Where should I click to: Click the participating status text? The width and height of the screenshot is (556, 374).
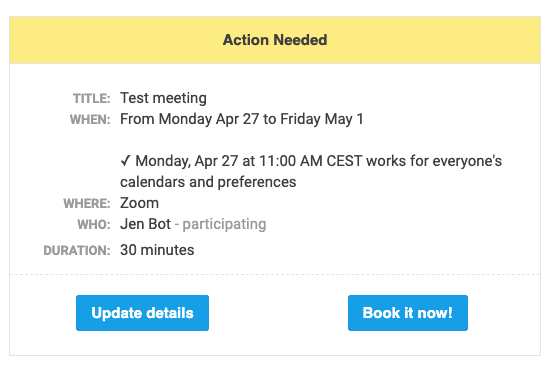coord(224,224)
